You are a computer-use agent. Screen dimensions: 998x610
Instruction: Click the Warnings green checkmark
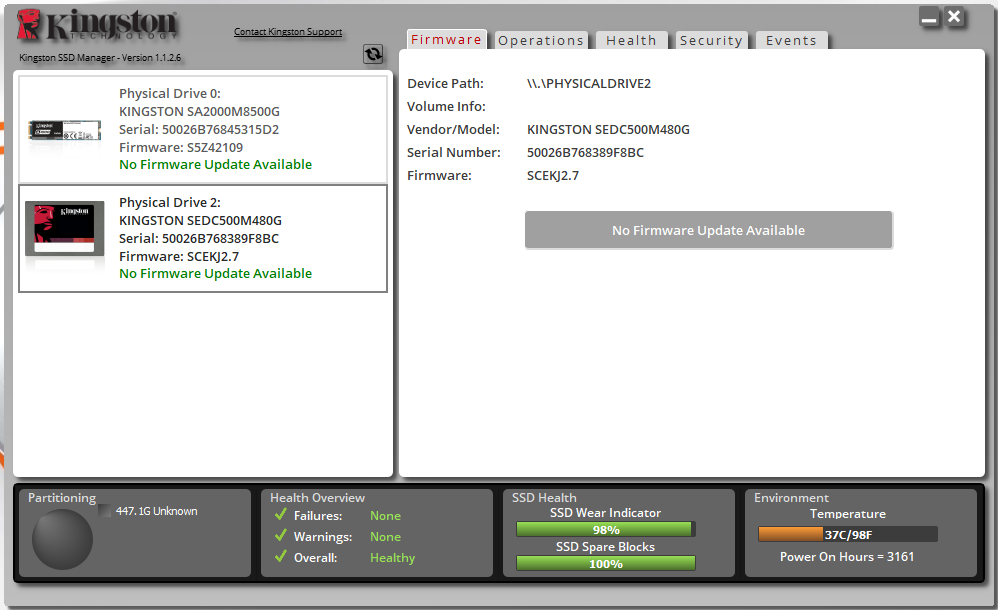(281, 536)
